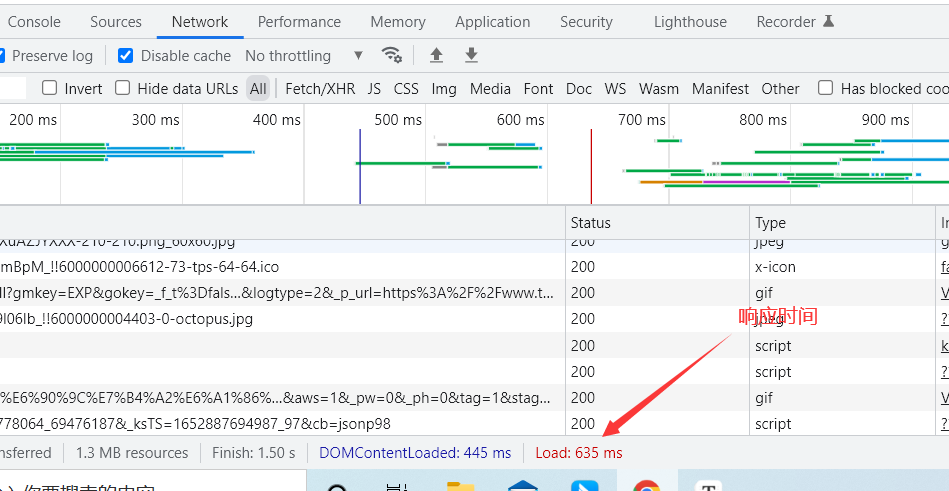949x491 pixels.
Task: Open the Application tab
Action: tap(492, 21)
